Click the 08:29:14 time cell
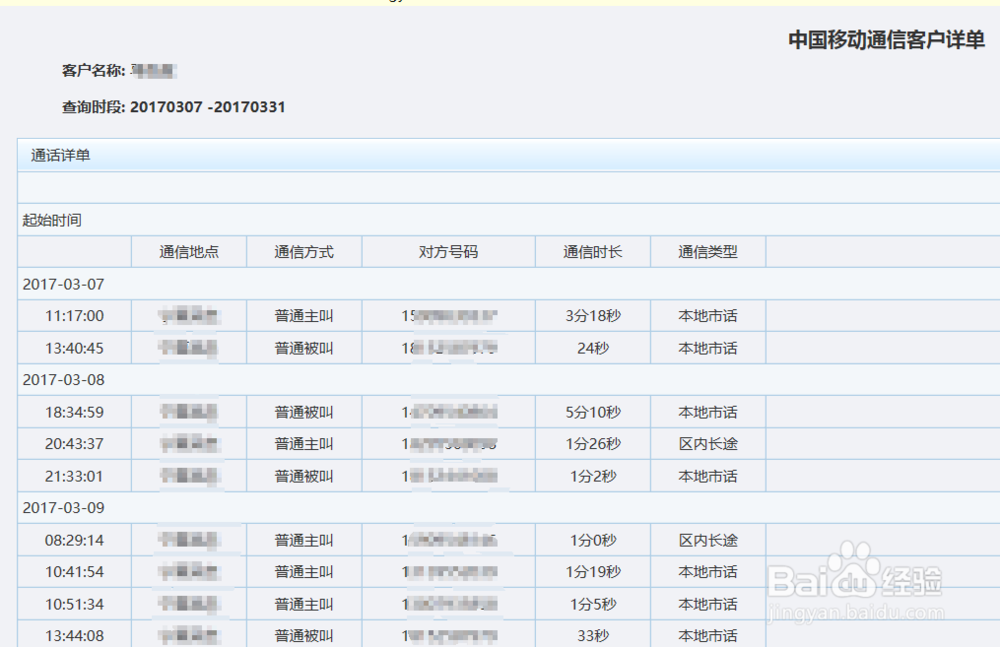This screenshot has height=647, width=1000. 74,540
